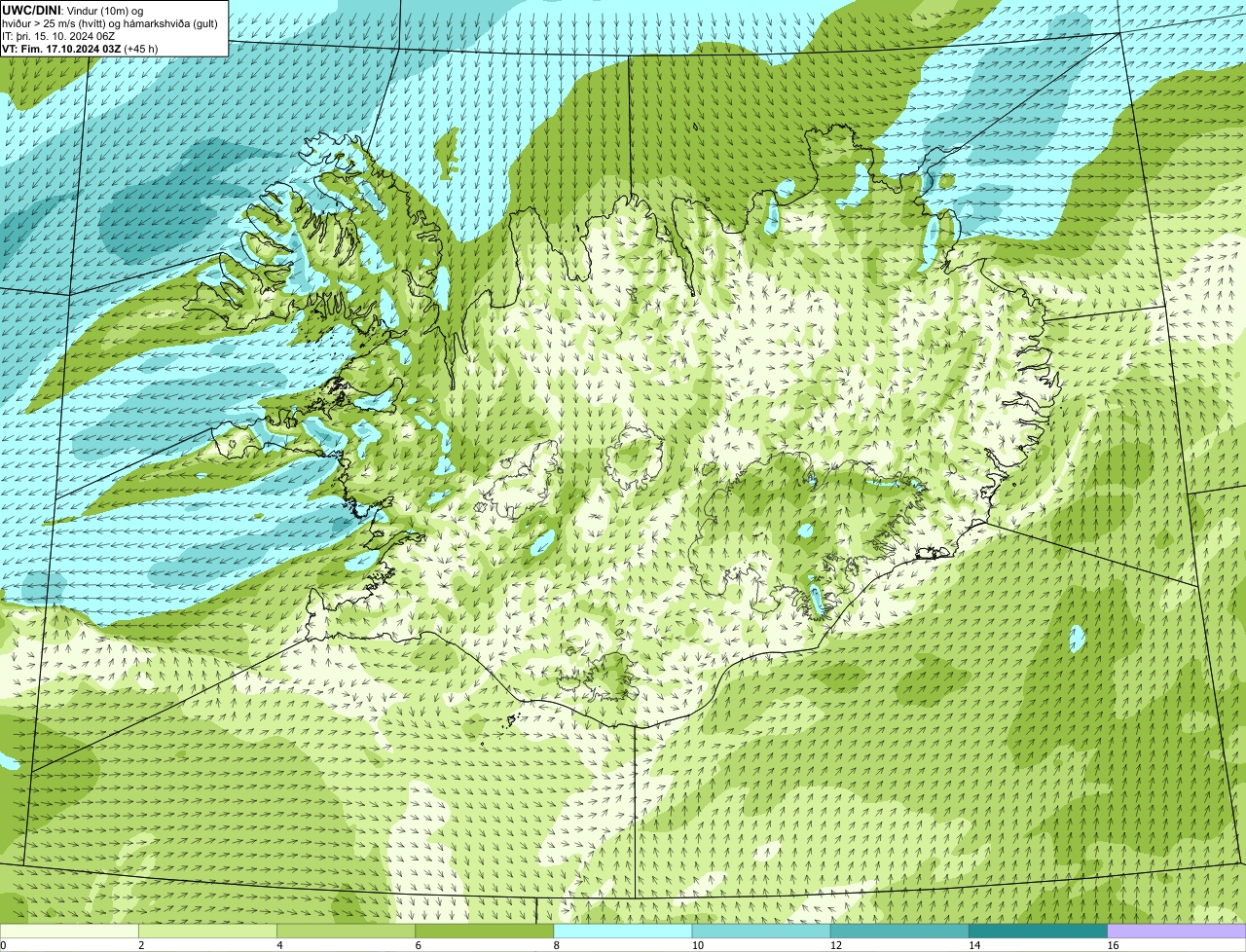
Task: Select the 6–8 m/s darker green legend segment
Action: [x=485, y=931]
